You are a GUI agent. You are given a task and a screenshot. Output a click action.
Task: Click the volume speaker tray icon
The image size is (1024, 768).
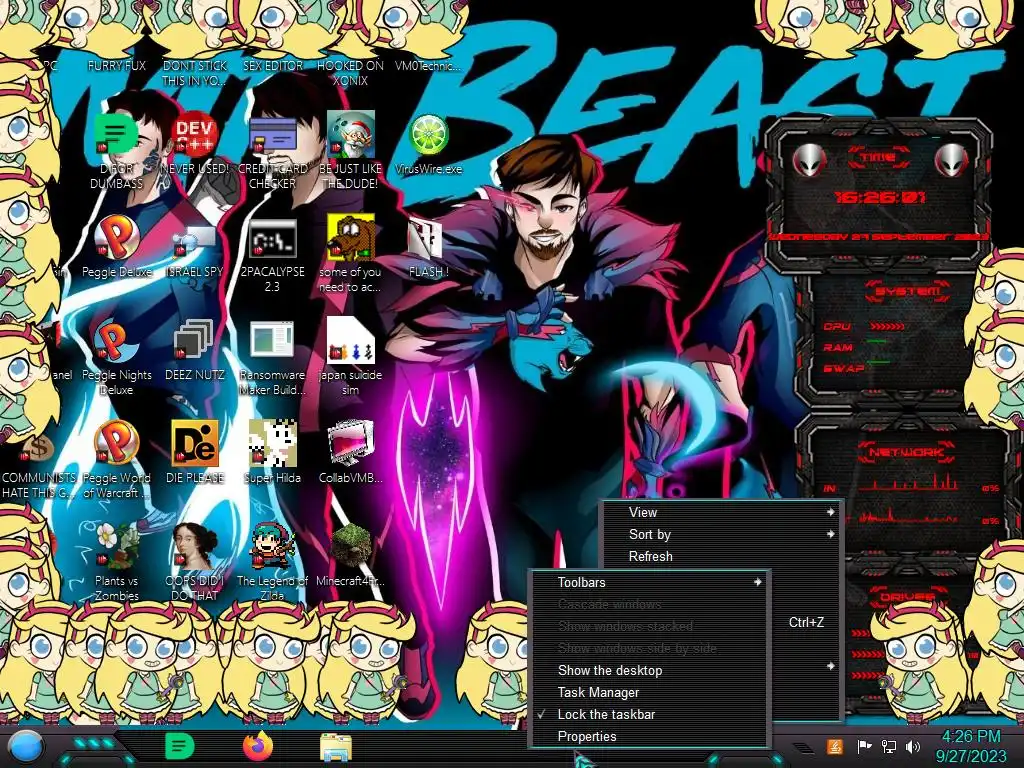pos(913,746)
